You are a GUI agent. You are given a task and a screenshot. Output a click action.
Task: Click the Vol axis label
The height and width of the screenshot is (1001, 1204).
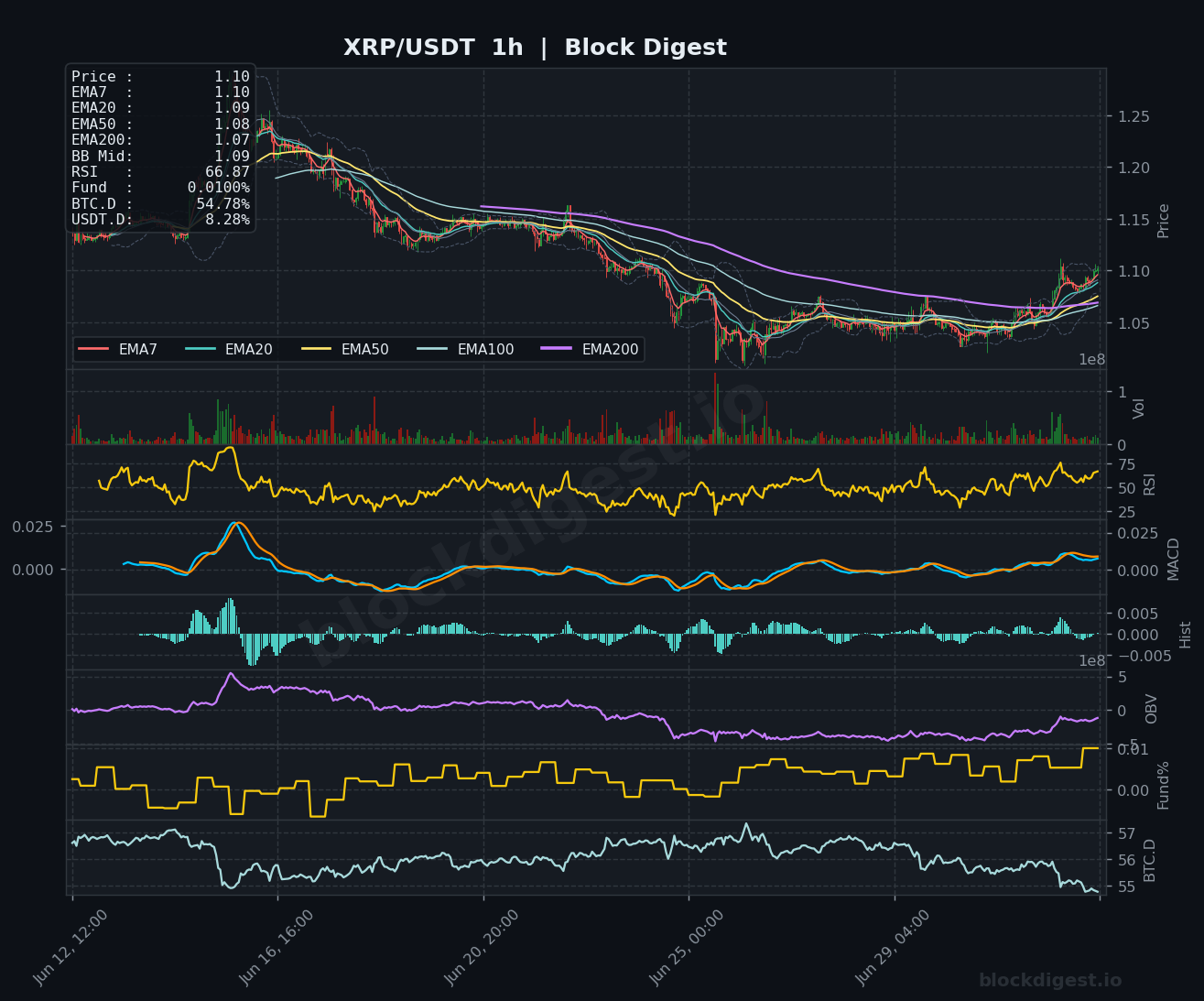tap(1139, 408)
